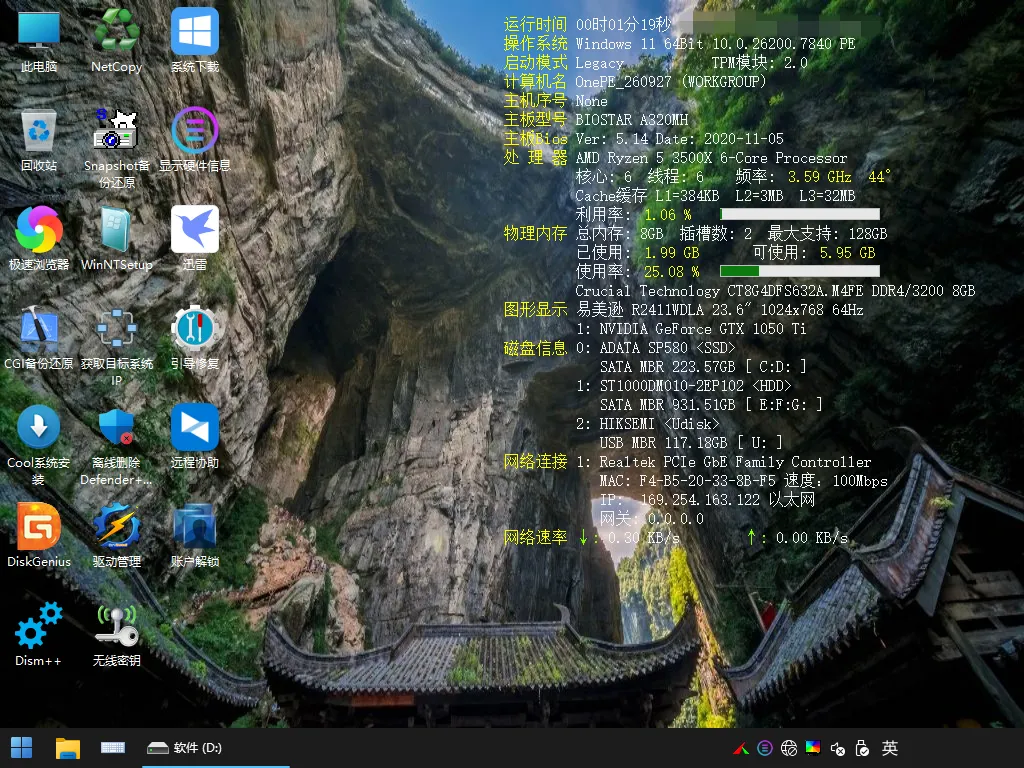Click the 运行时间 uptime value
This screenshot has height=768, width=1024.
(623, 25)
